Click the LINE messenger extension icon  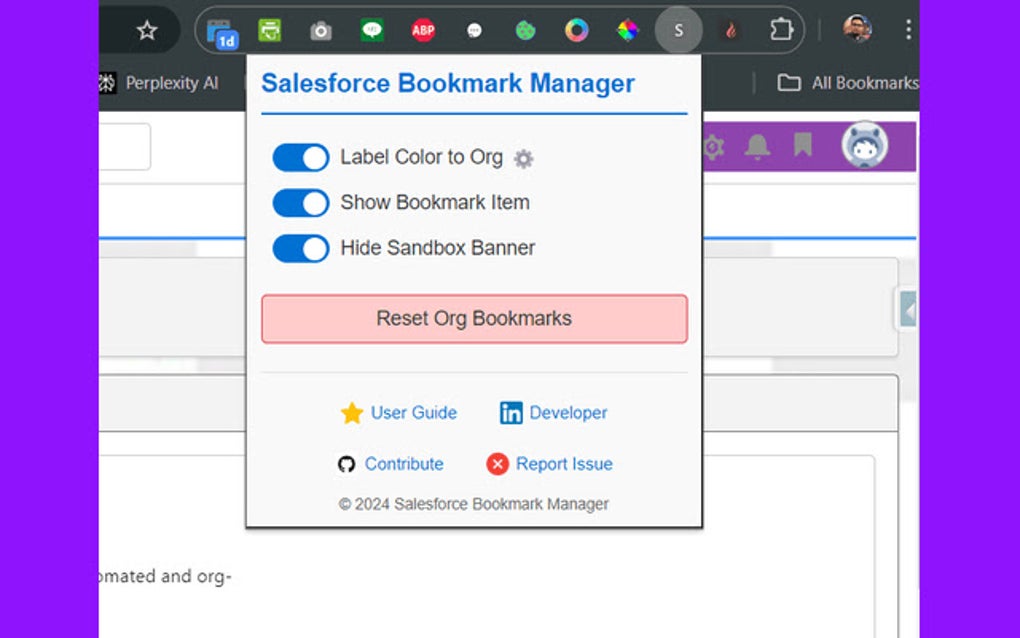(x=372, y=30)
